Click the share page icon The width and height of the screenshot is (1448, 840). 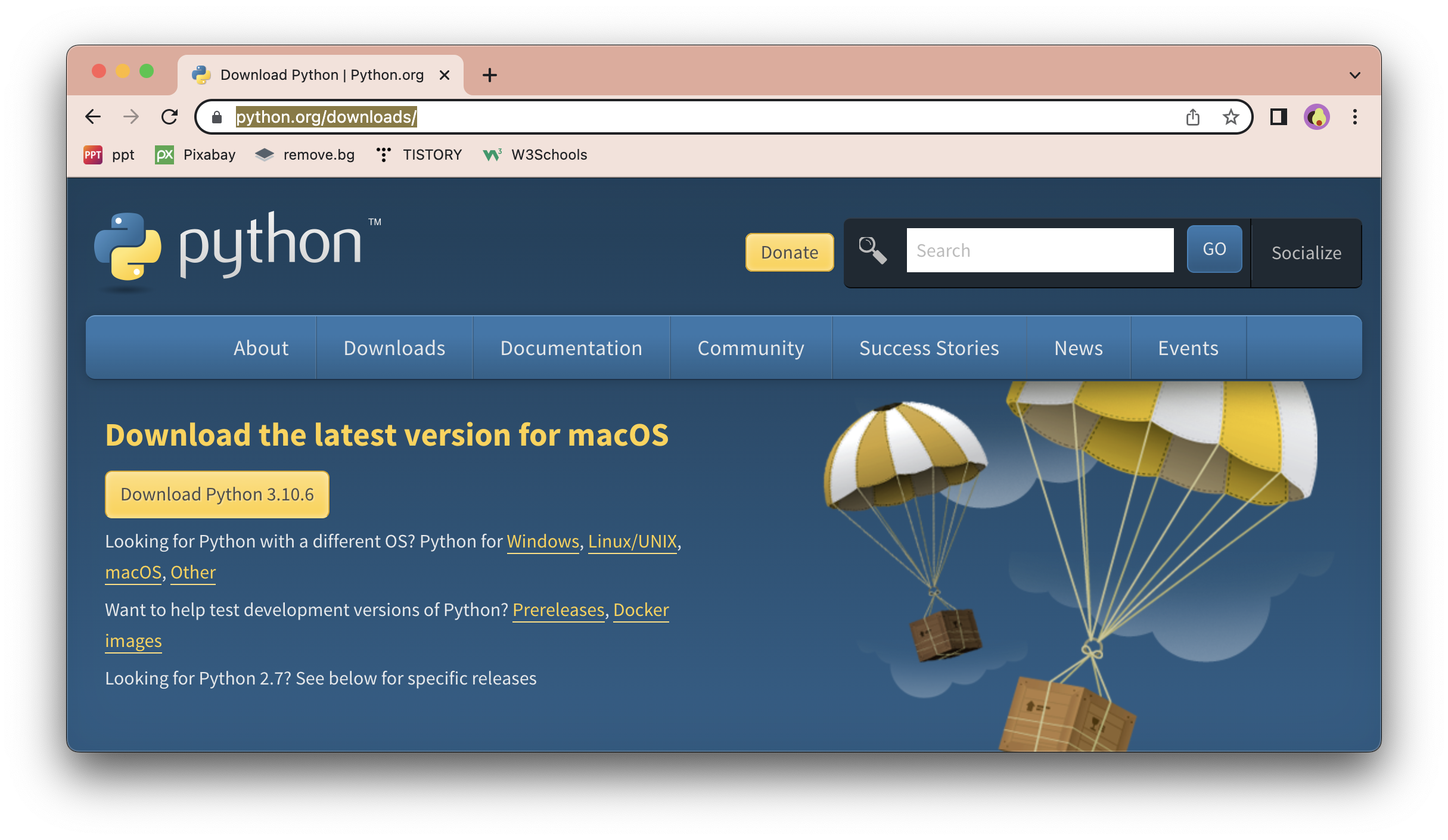(1192, 117)
